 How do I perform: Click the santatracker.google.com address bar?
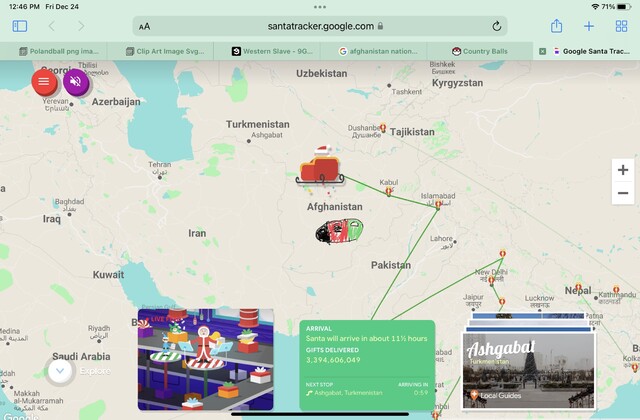coord(320,27)
